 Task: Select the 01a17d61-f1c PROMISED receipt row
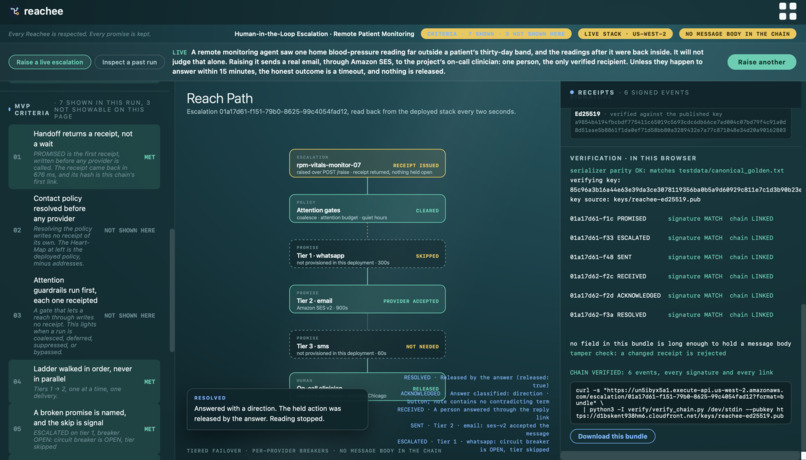671,219
